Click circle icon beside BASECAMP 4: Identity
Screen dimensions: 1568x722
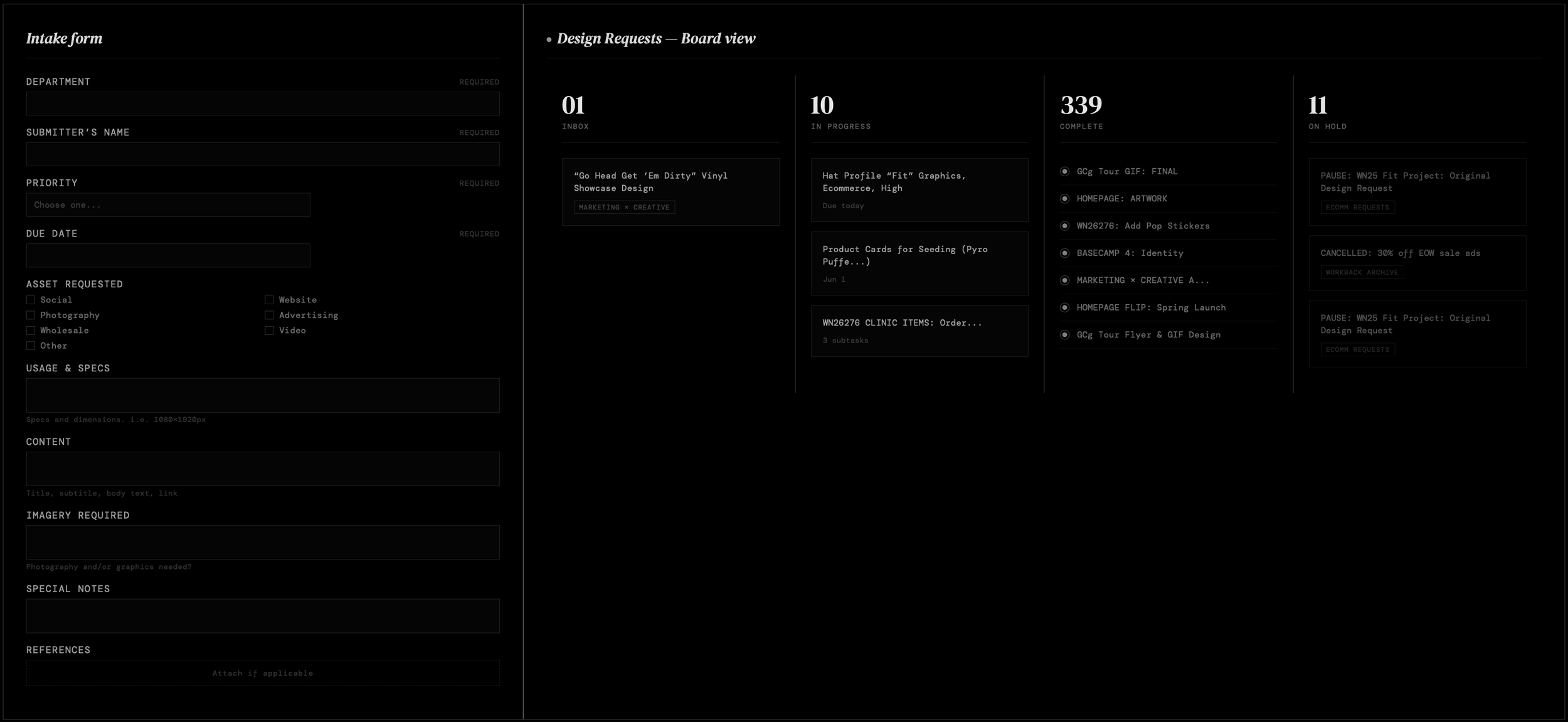[x=1064, y=253]
